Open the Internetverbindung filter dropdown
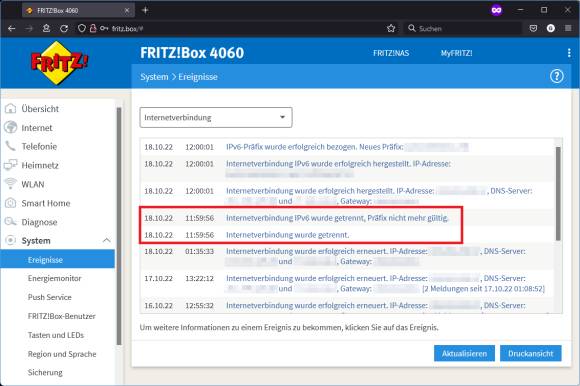Viewport: 580px width, 386px height. point(216,118)
